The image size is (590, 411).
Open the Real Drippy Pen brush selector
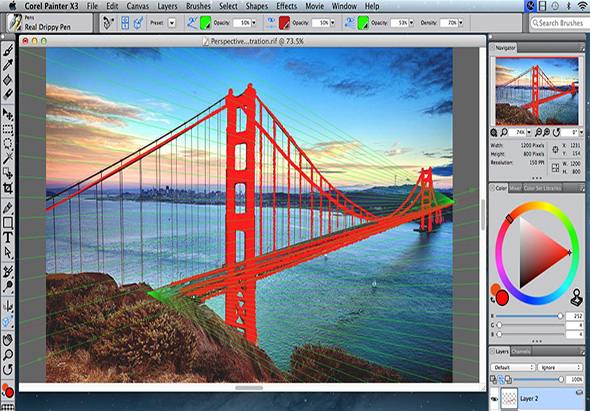pyautogui.click(x=49, y=23)
